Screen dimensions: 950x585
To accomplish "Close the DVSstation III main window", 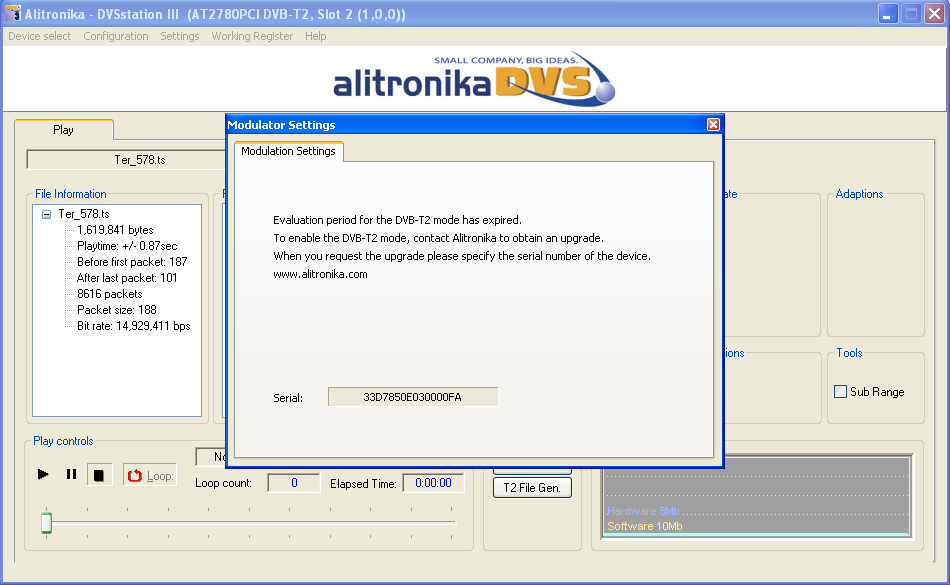I will (x=934, y=13).
